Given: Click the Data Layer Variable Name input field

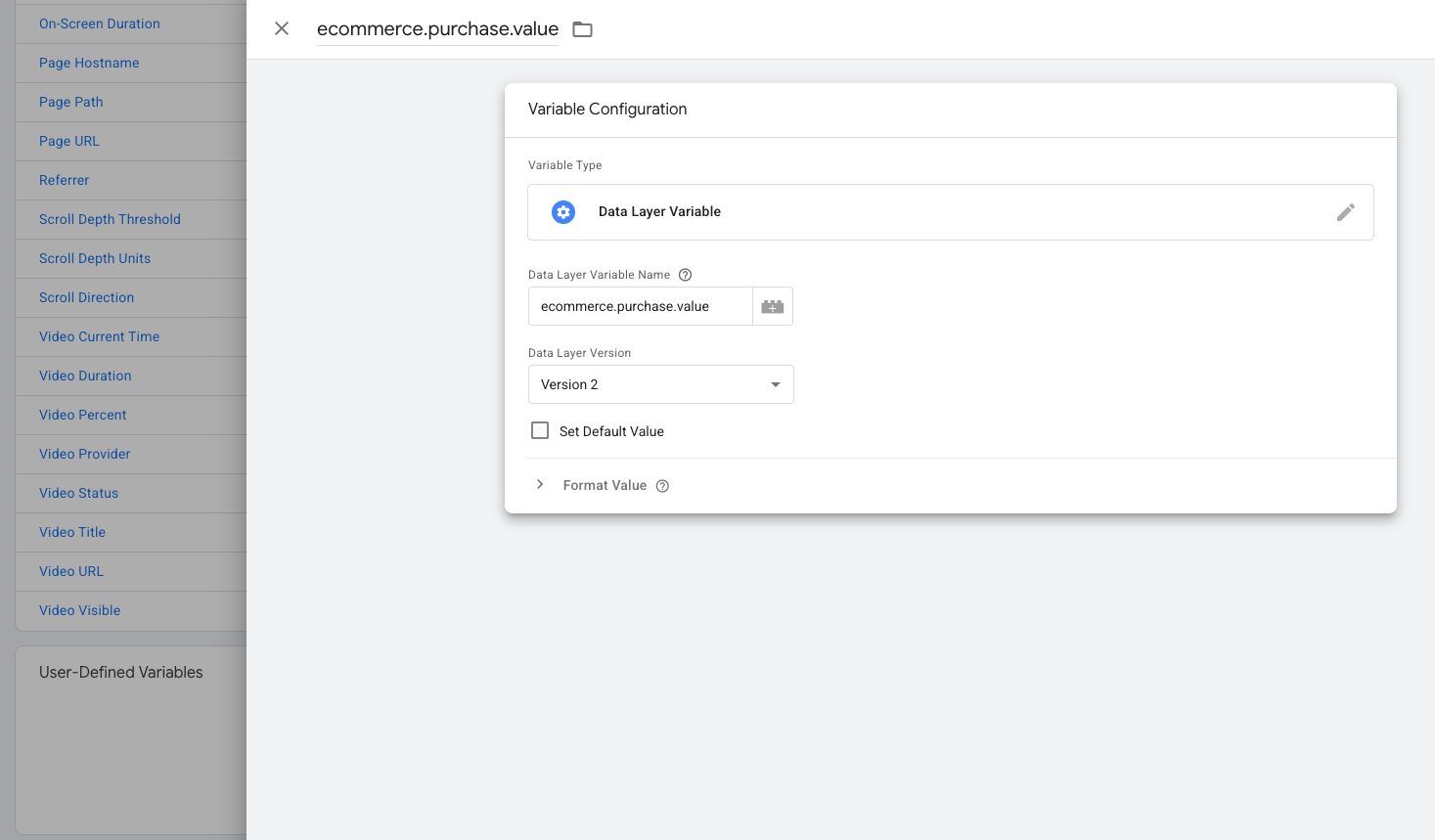Looking at the screenshot, I should point(641,307).
